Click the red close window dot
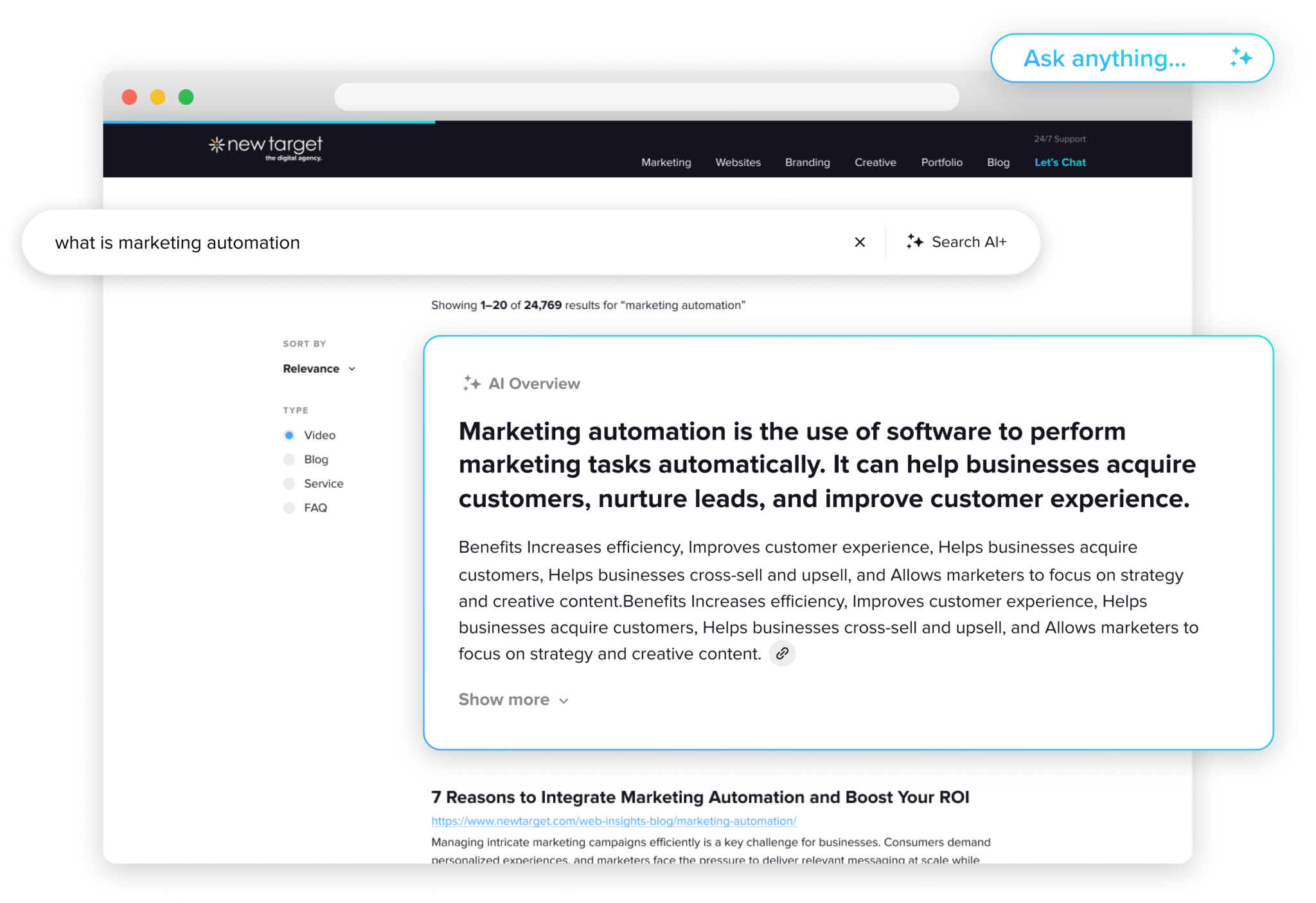This screenshot has width=1316, height=903. pyautogui.click(x=129, y=97)
